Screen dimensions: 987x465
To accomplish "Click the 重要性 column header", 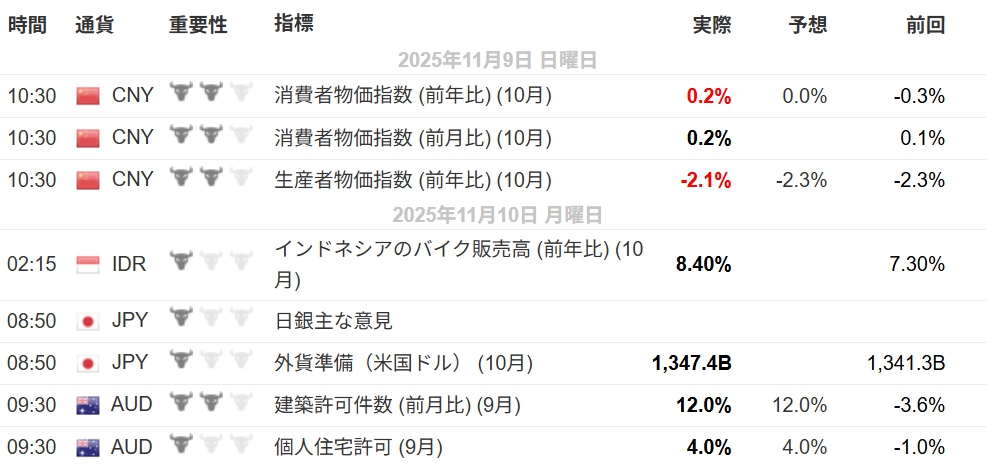I will click(199, 25).
